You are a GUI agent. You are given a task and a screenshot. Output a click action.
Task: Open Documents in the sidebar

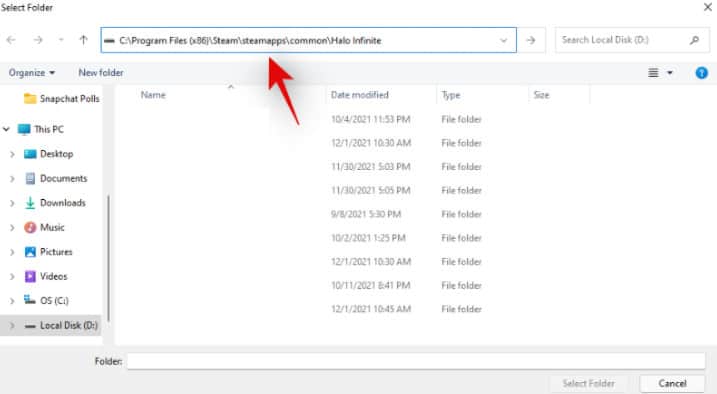[55, 178]
